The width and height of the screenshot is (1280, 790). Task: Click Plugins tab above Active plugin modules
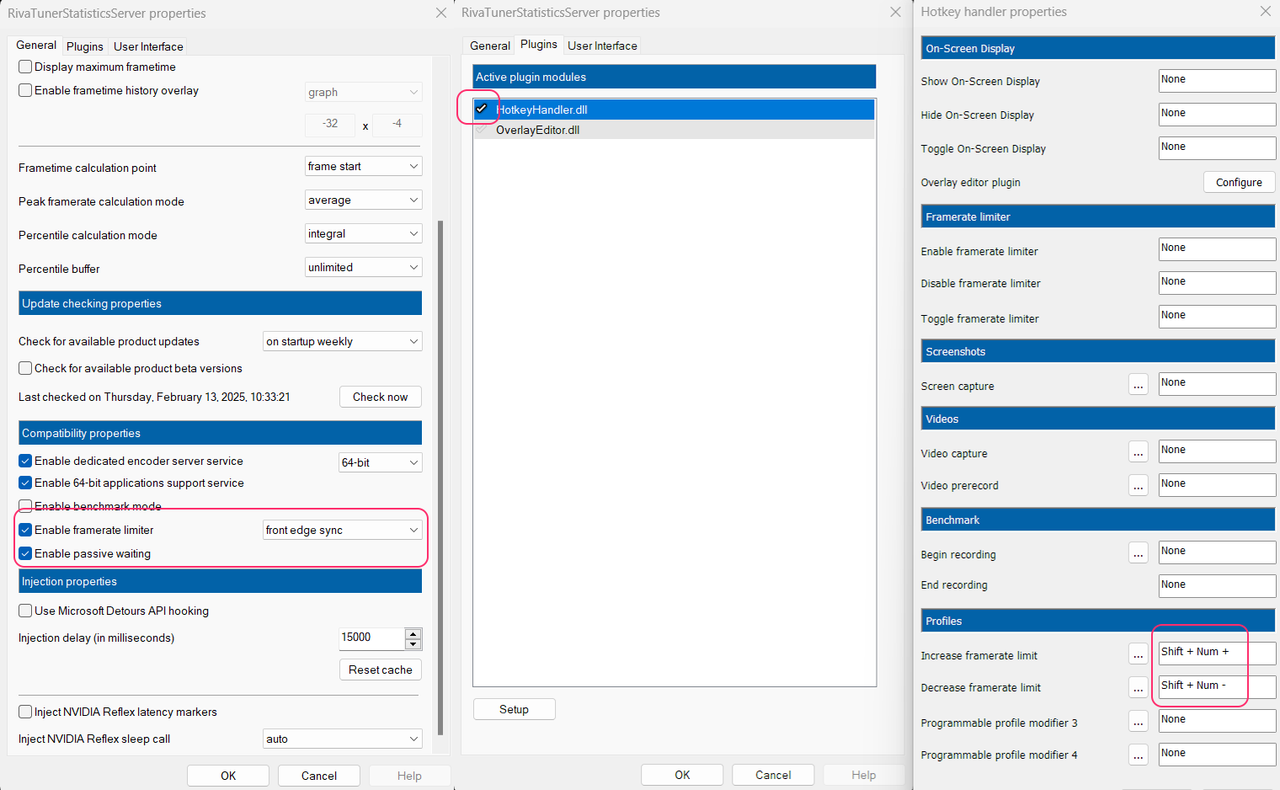(539, 45)
